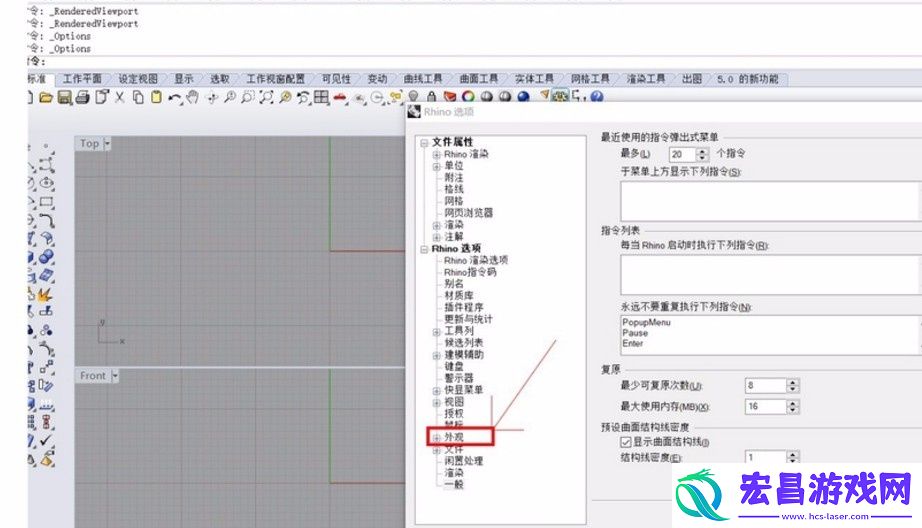Click the 结构线密度 value field
Image resolution: width=922 pixels, height=528 pixels.
point(766,457)
